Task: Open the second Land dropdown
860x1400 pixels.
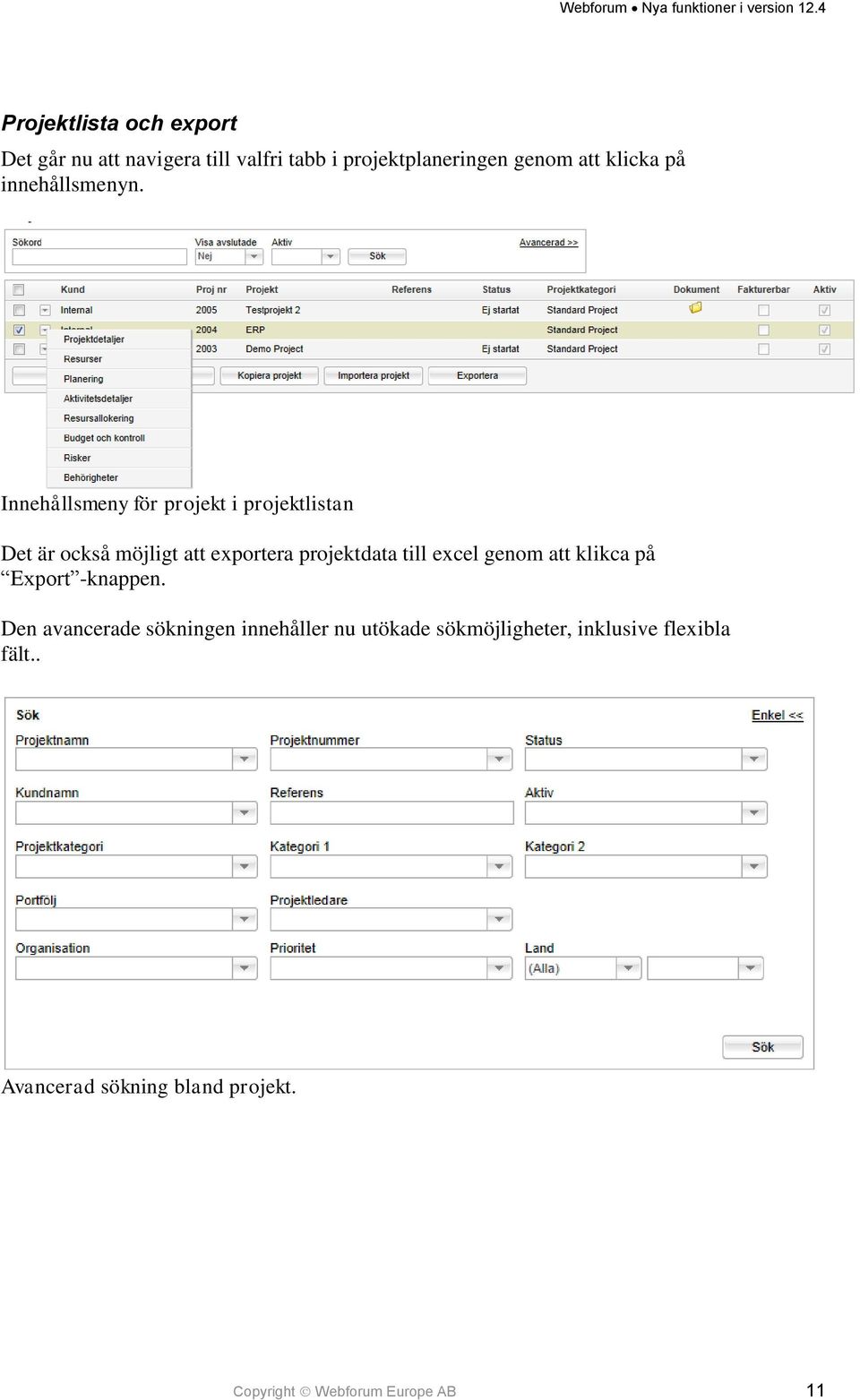Action: pos(751,968)
